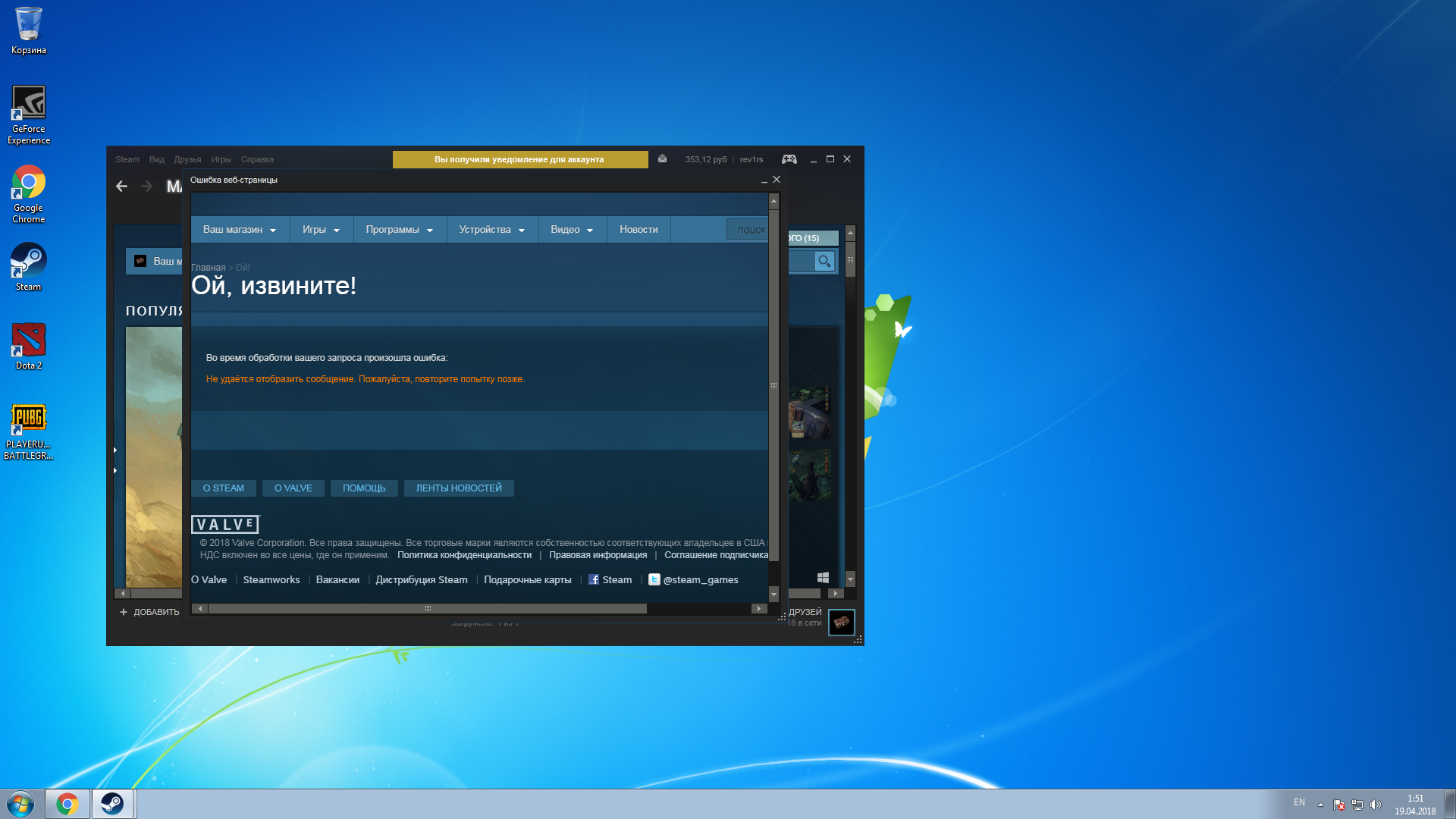Click the plus icon to add a game

(124, 612)
